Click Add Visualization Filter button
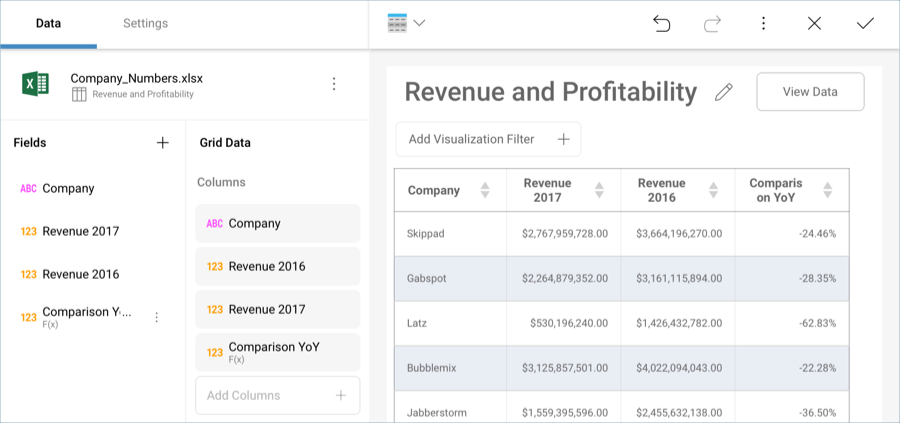Viewport: 900px width, 423px height. [x=488, y=139]
